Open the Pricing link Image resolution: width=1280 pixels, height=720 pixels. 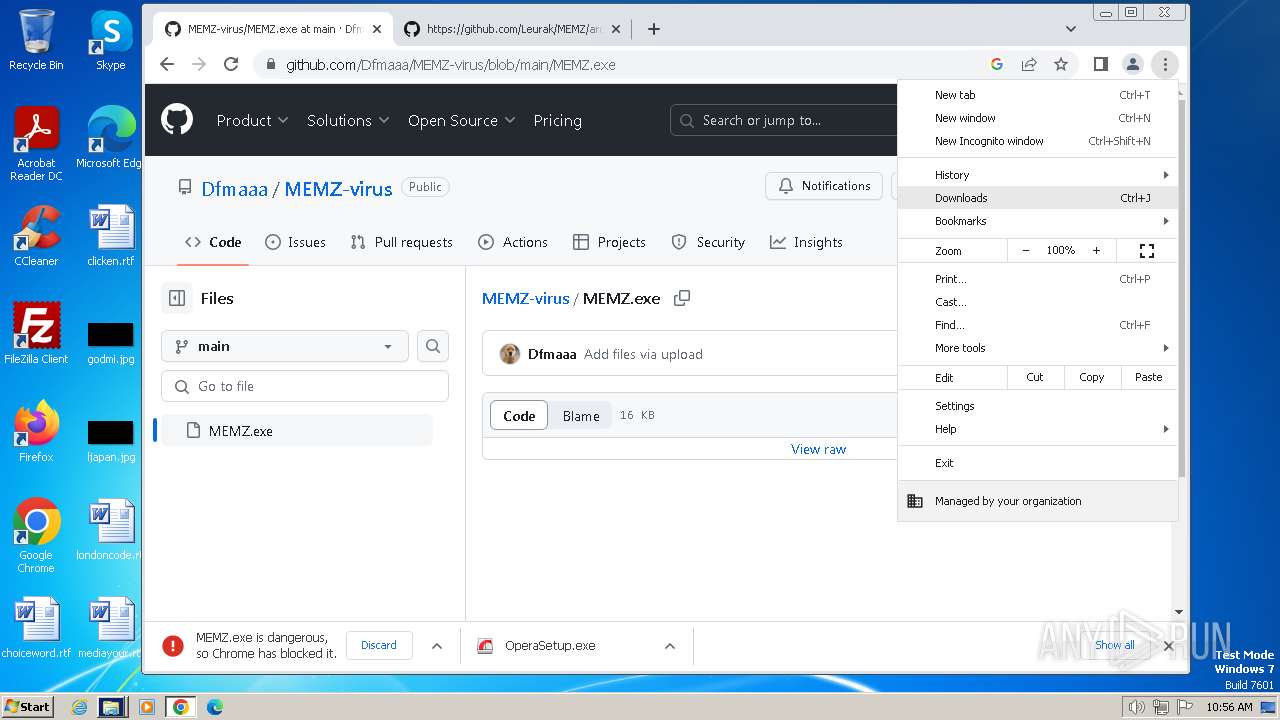(x=557, y=120)
